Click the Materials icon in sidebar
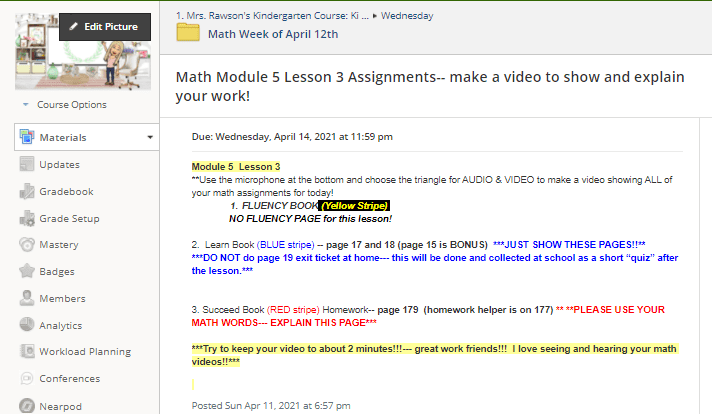712x414 pixels. click(27, 137)
